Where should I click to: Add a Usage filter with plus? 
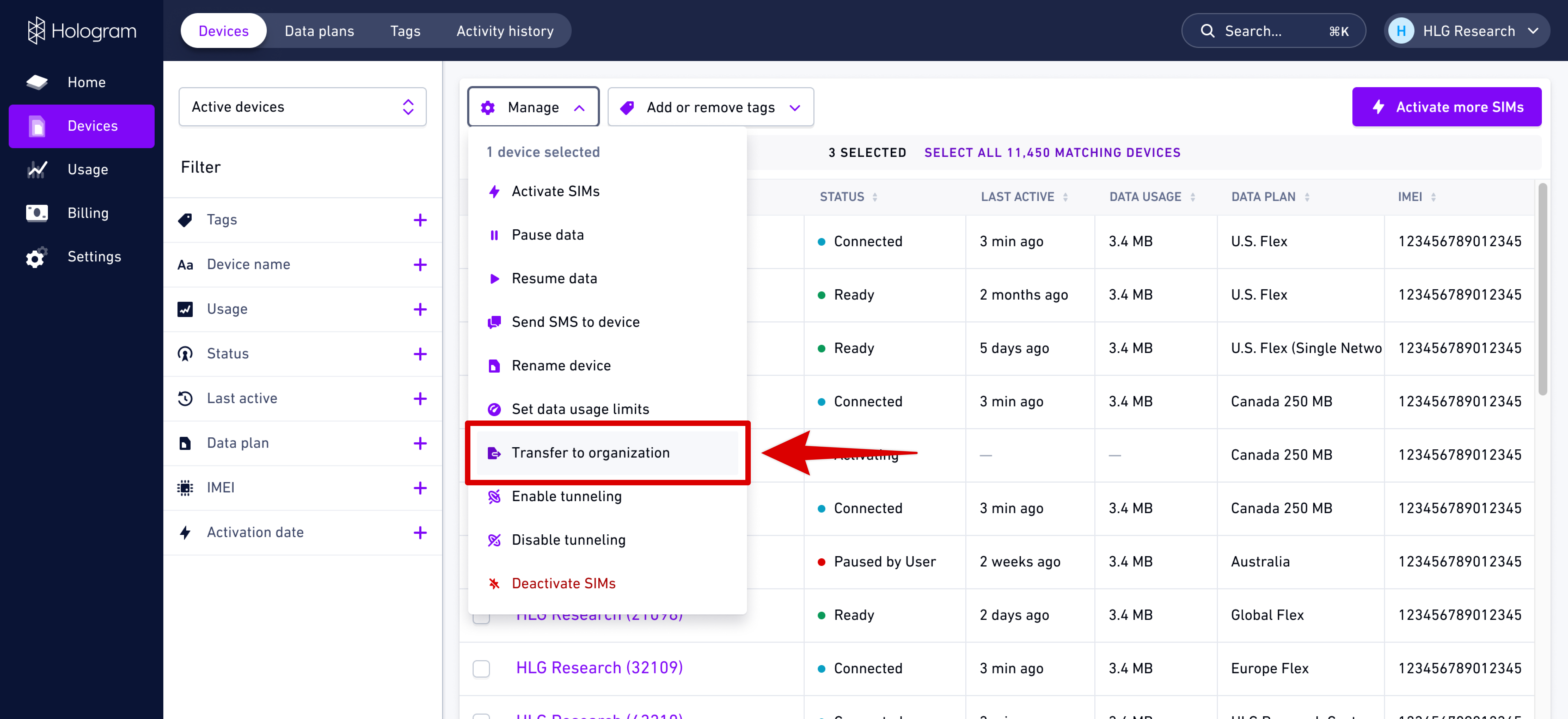point(420,309)
